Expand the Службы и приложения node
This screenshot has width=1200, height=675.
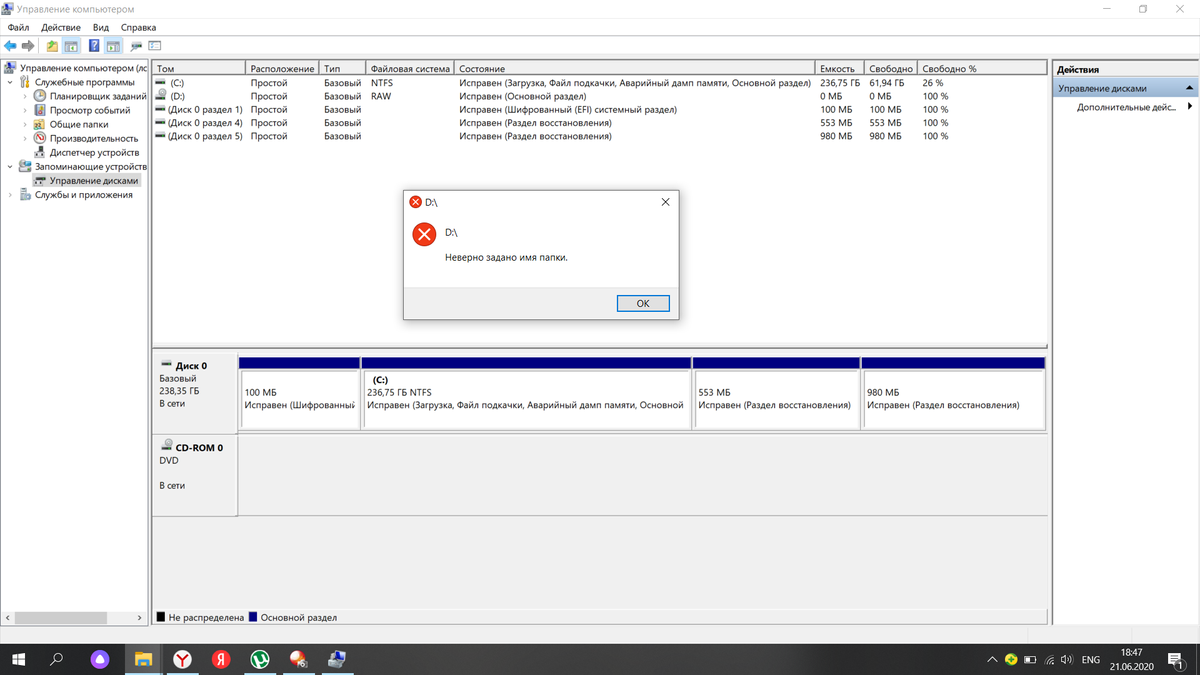click(x=11, y=195)
